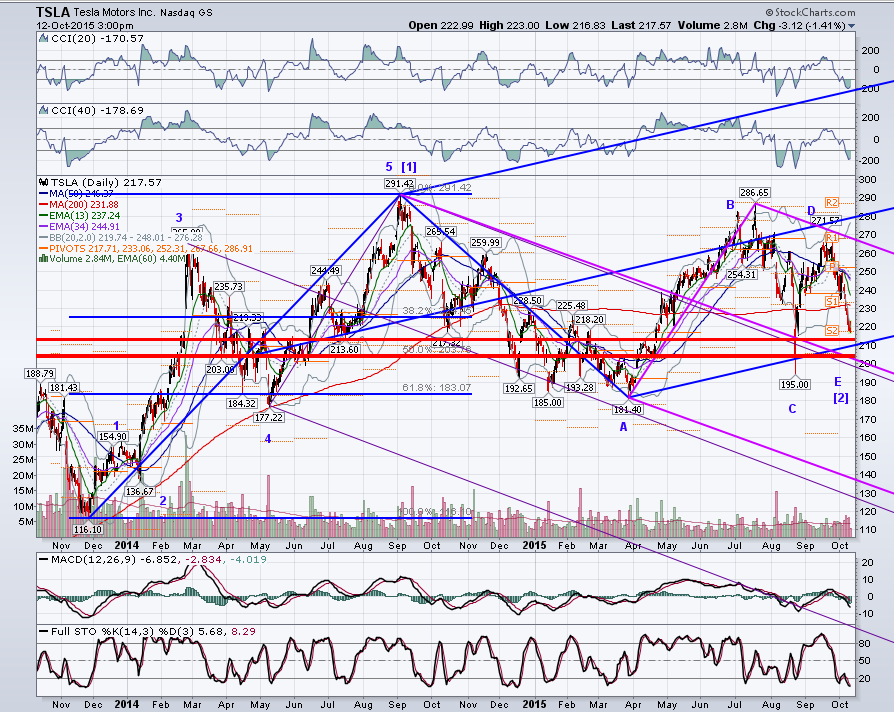Click the date 12-Oct-2015 3:00pm
The width and height of the screenshot is (894, 712).
click(x=84, y=26)
